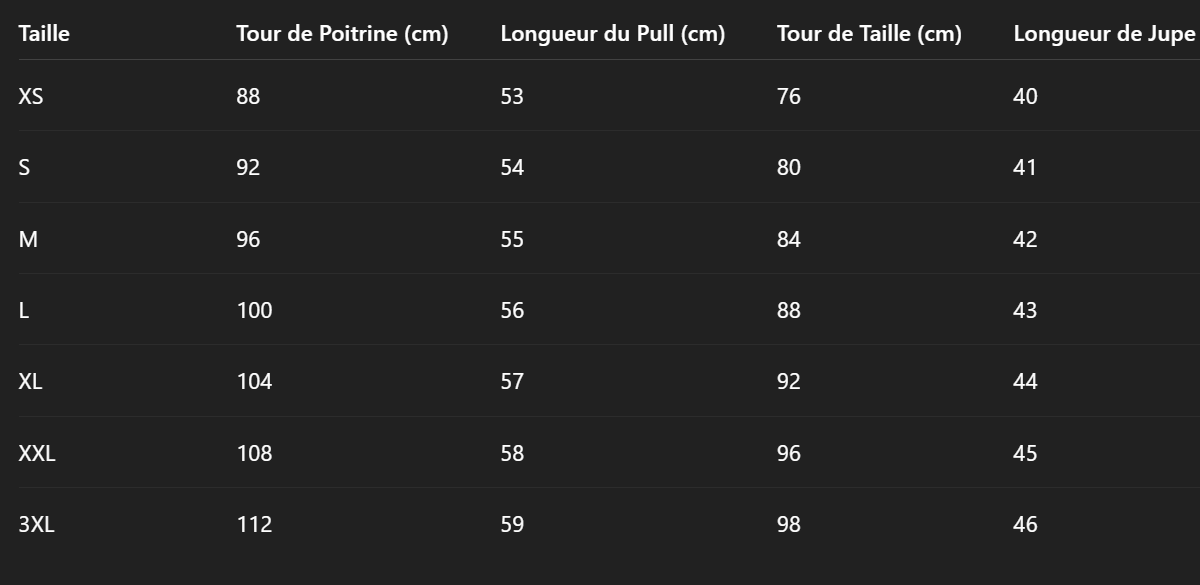
Task: Select waist value 76 in XS row
Action: pos(789,96)
